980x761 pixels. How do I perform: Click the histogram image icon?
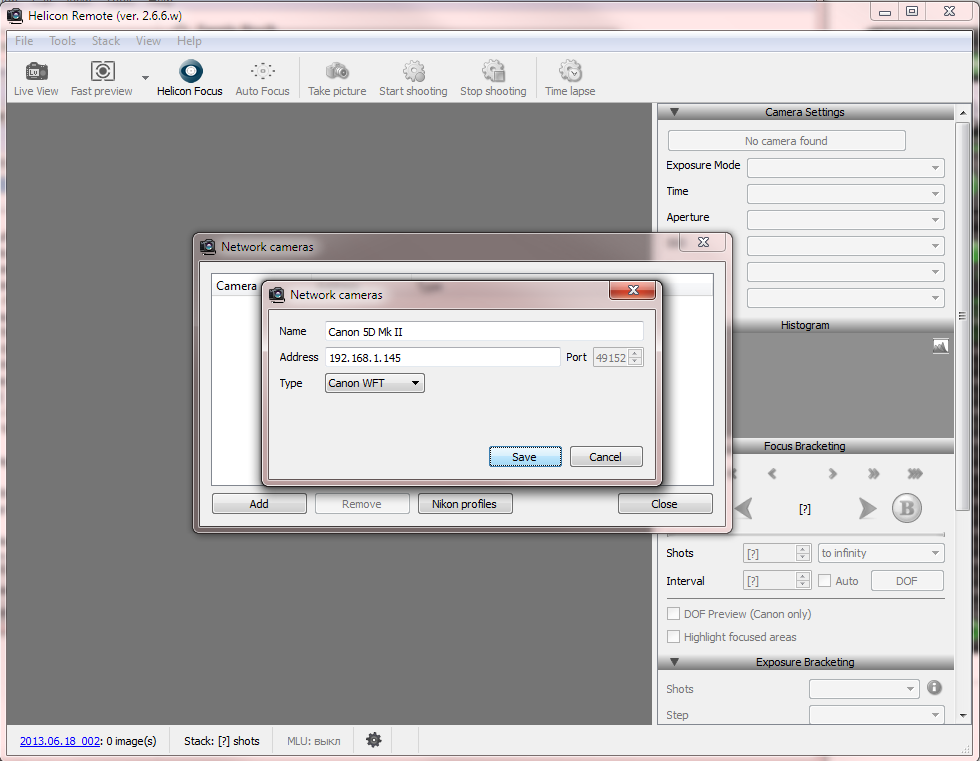[940, 346]
